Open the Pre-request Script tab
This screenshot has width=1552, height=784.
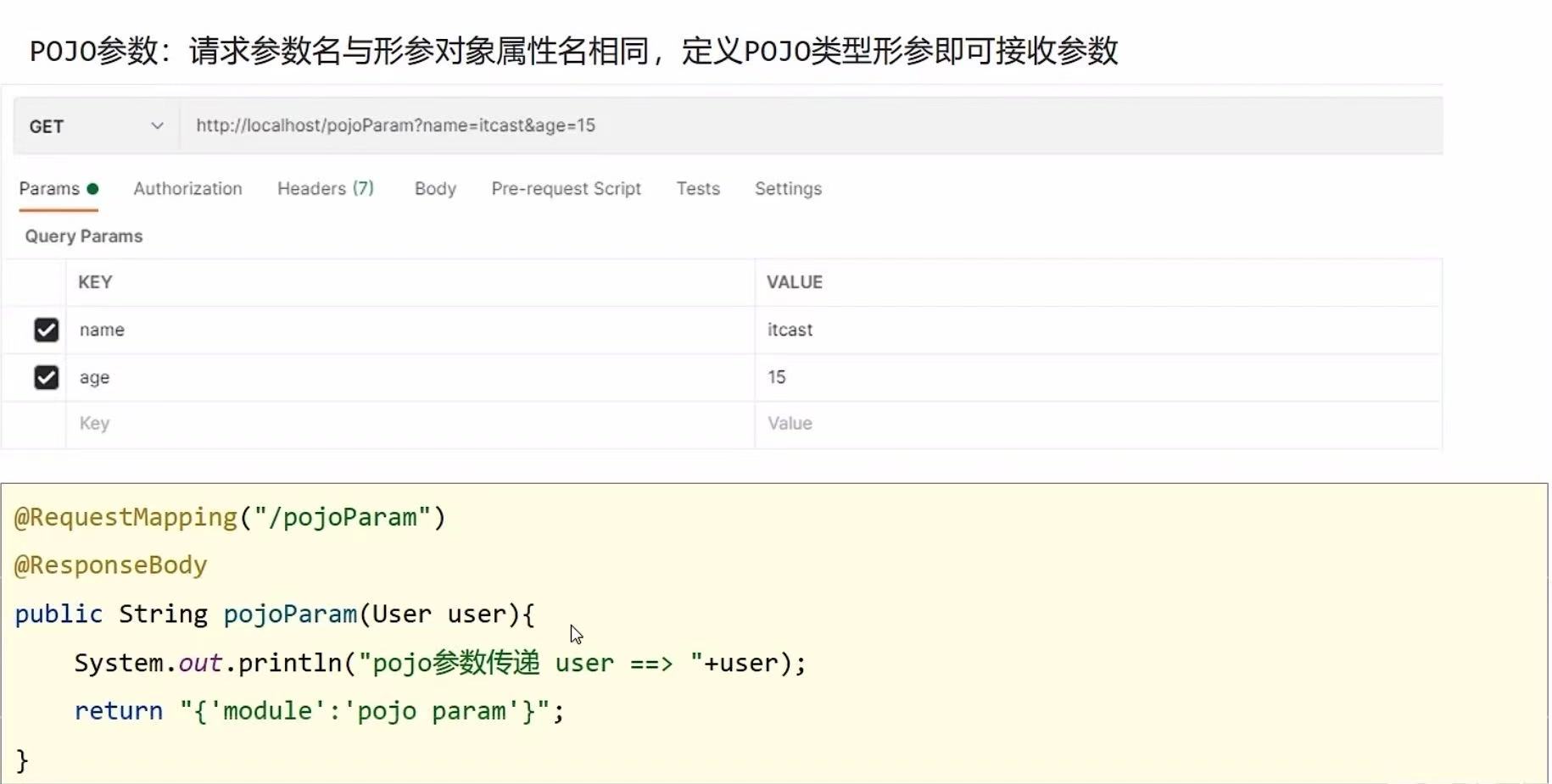[x=566, y=189]
